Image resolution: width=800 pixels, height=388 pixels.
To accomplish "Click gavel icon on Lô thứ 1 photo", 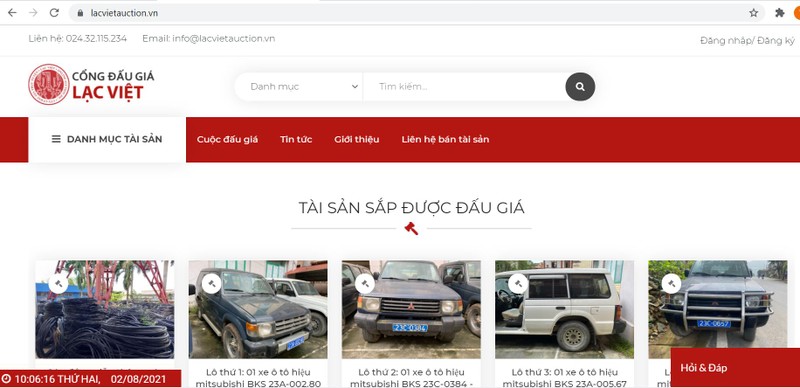I will pos(211,284).
